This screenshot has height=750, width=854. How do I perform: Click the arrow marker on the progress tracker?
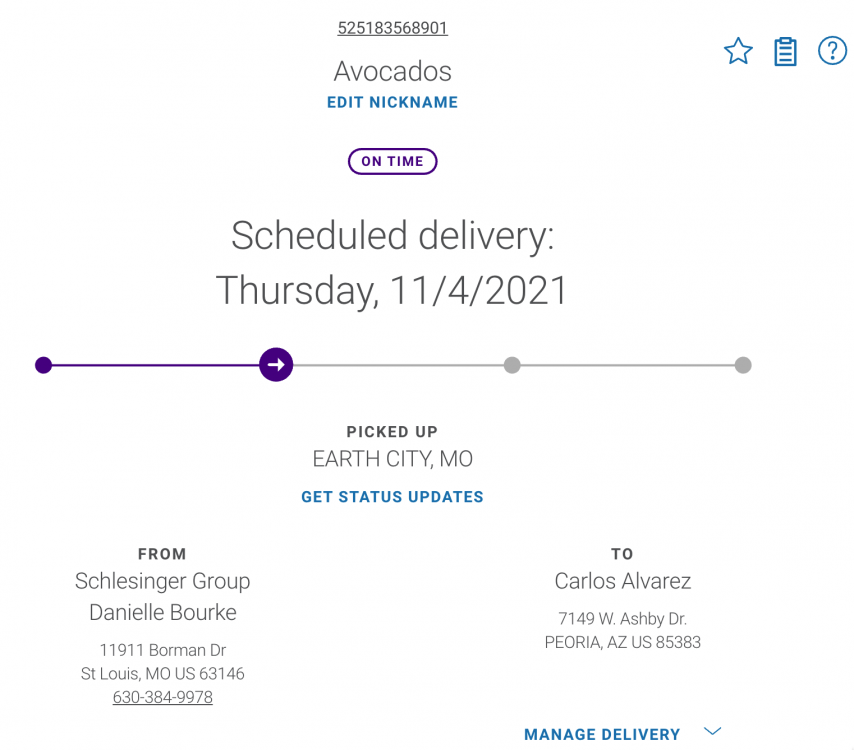point(276,364)
